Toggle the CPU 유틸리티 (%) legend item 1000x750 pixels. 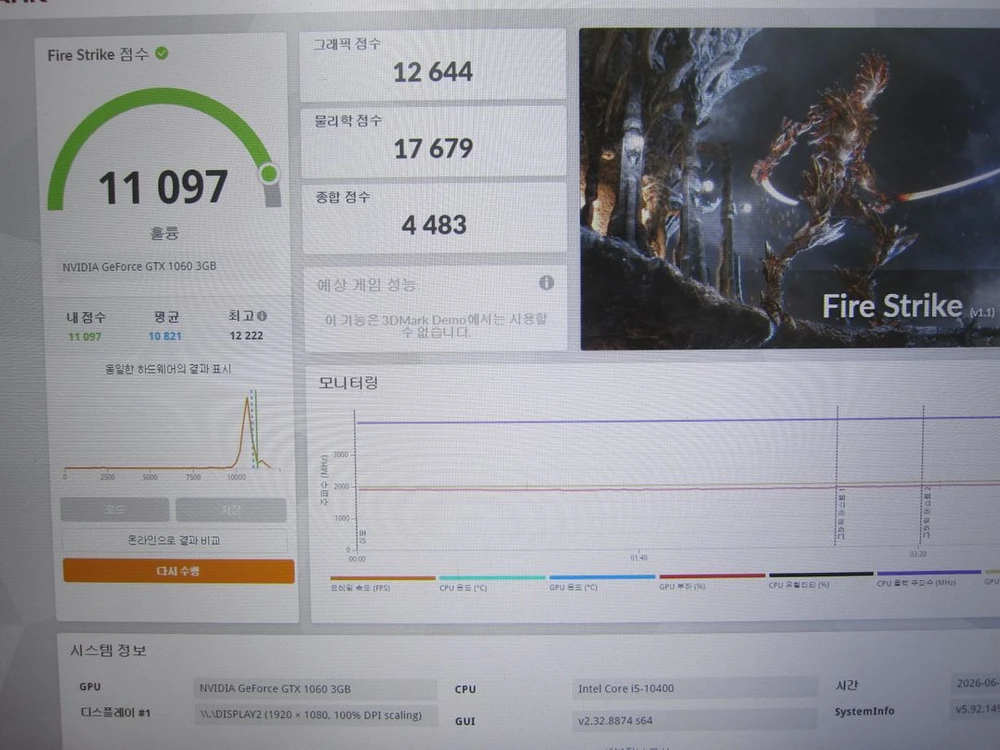click(821, 580)
